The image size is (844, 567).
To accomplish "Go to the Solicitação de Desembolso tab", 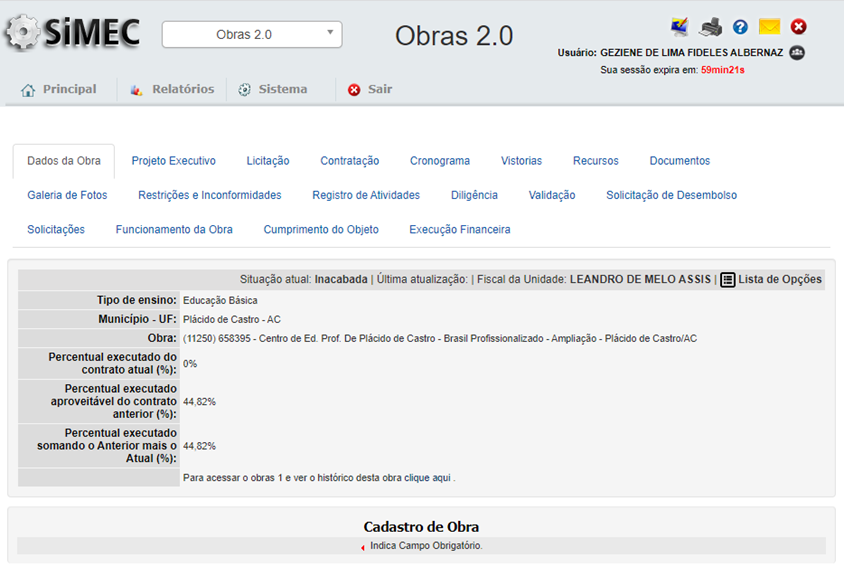I will [671, 195].
